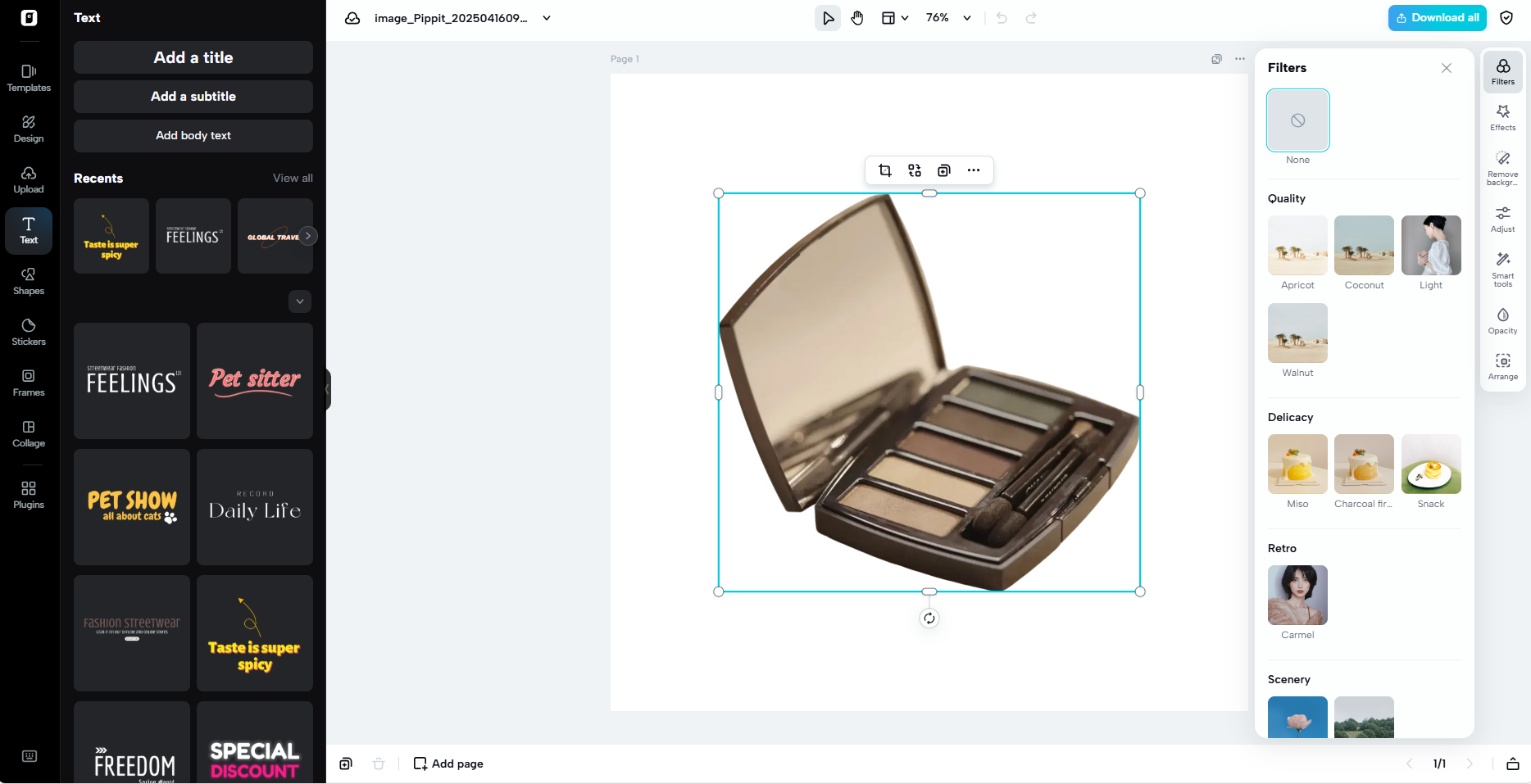This screenshot has height=784, width=1531.
Task: Open the Plugins panel
Action: pos(29,495)
